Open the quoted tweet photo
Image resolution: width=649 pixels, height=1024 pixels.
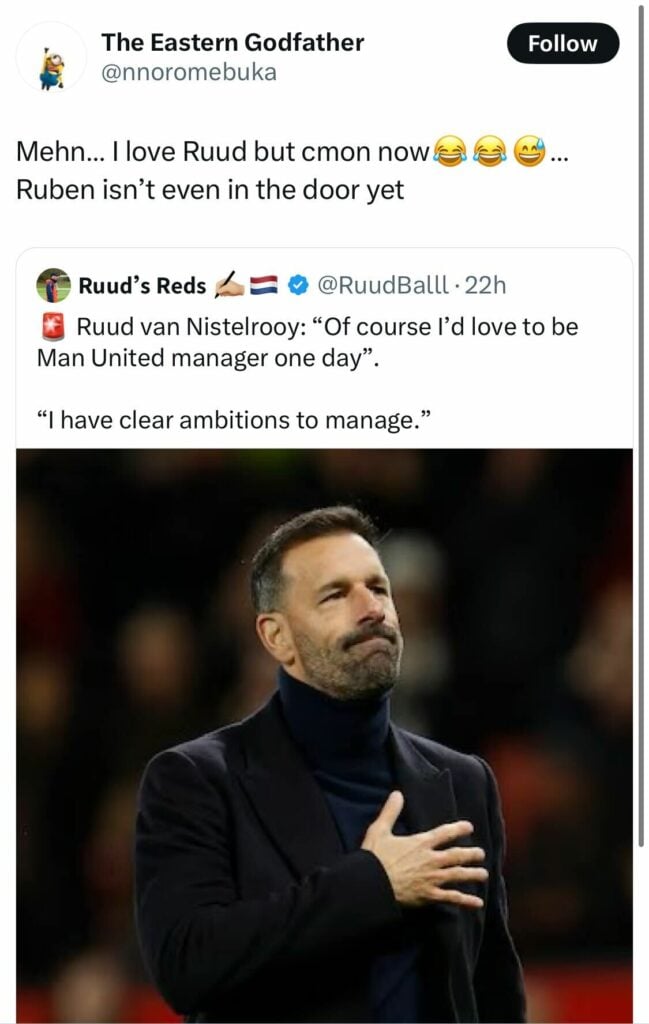324,735
